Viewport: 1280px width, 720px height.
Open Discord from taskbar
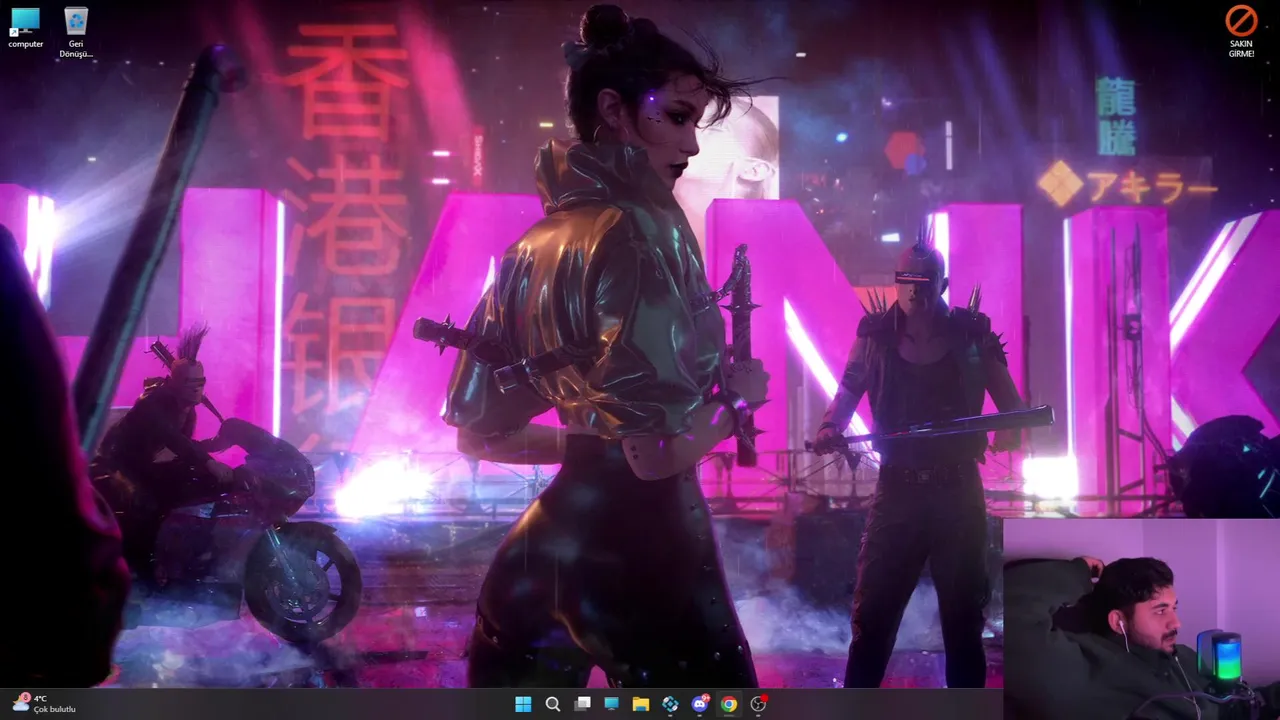pos(700,704)
